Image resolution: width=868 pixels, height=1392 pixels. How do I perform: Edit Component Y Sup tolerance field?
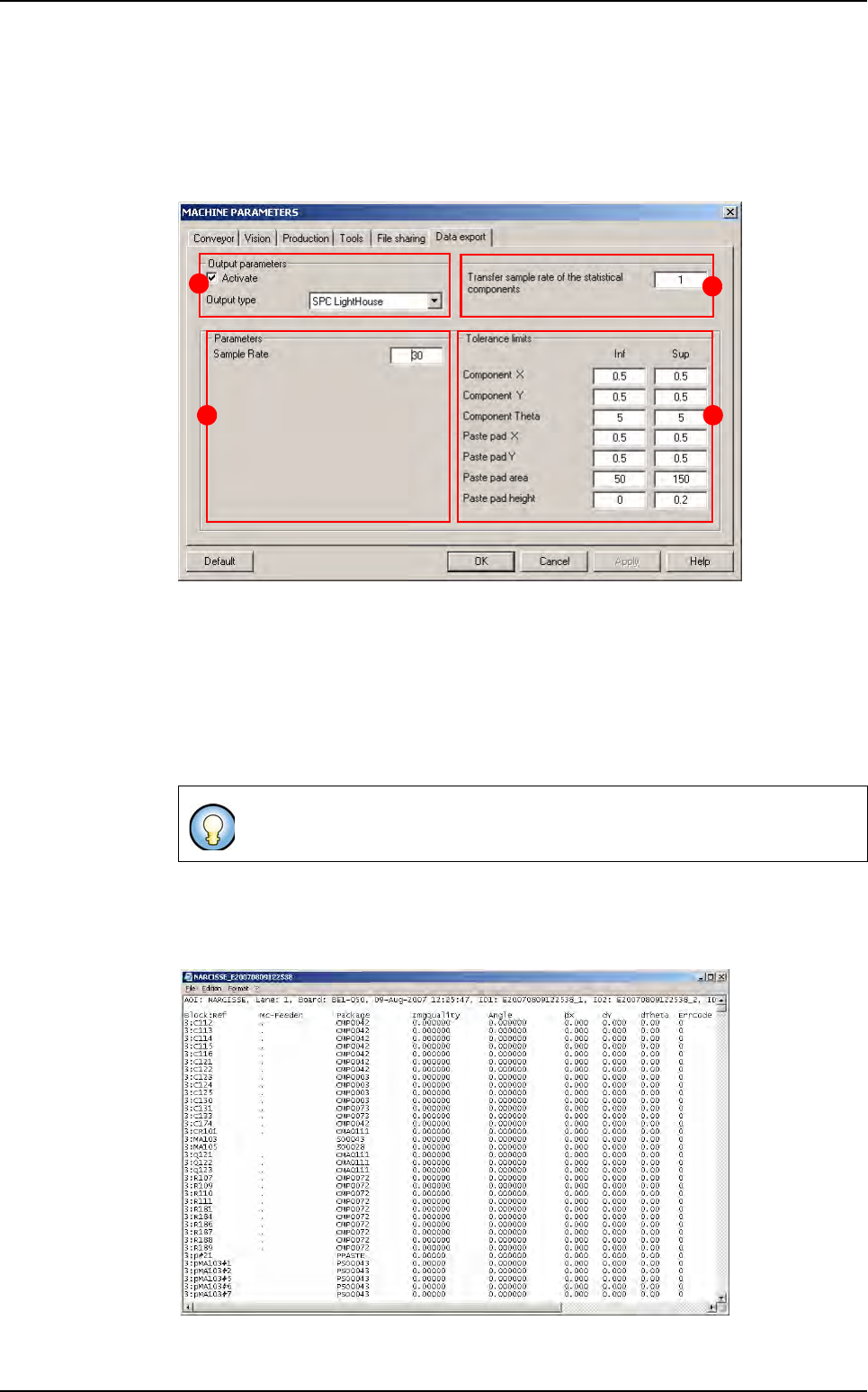[x=681, y=397]
